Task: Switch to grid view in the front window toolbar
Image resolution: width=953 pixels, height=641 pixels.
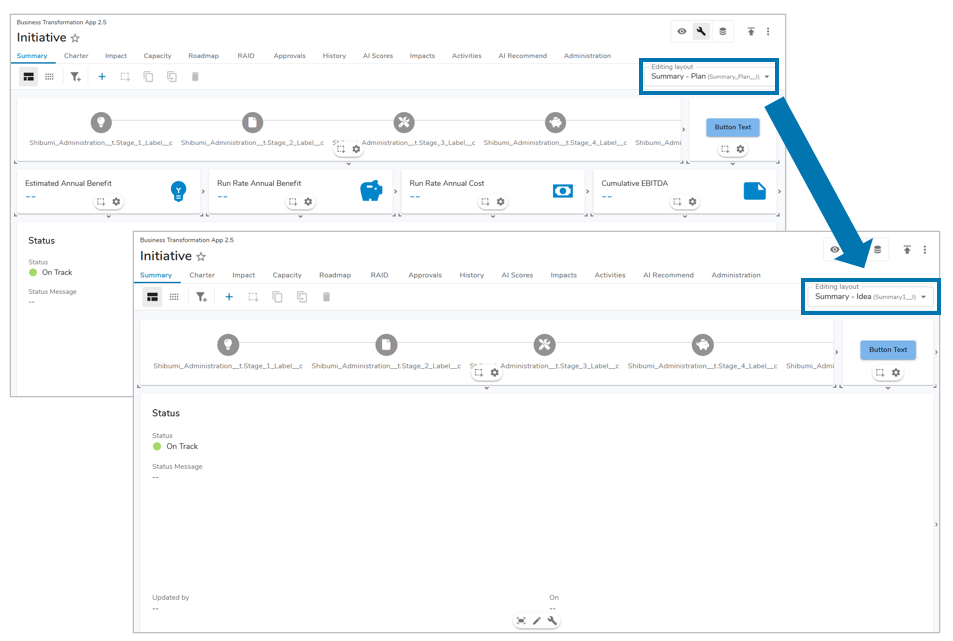Action: [174, 297]
